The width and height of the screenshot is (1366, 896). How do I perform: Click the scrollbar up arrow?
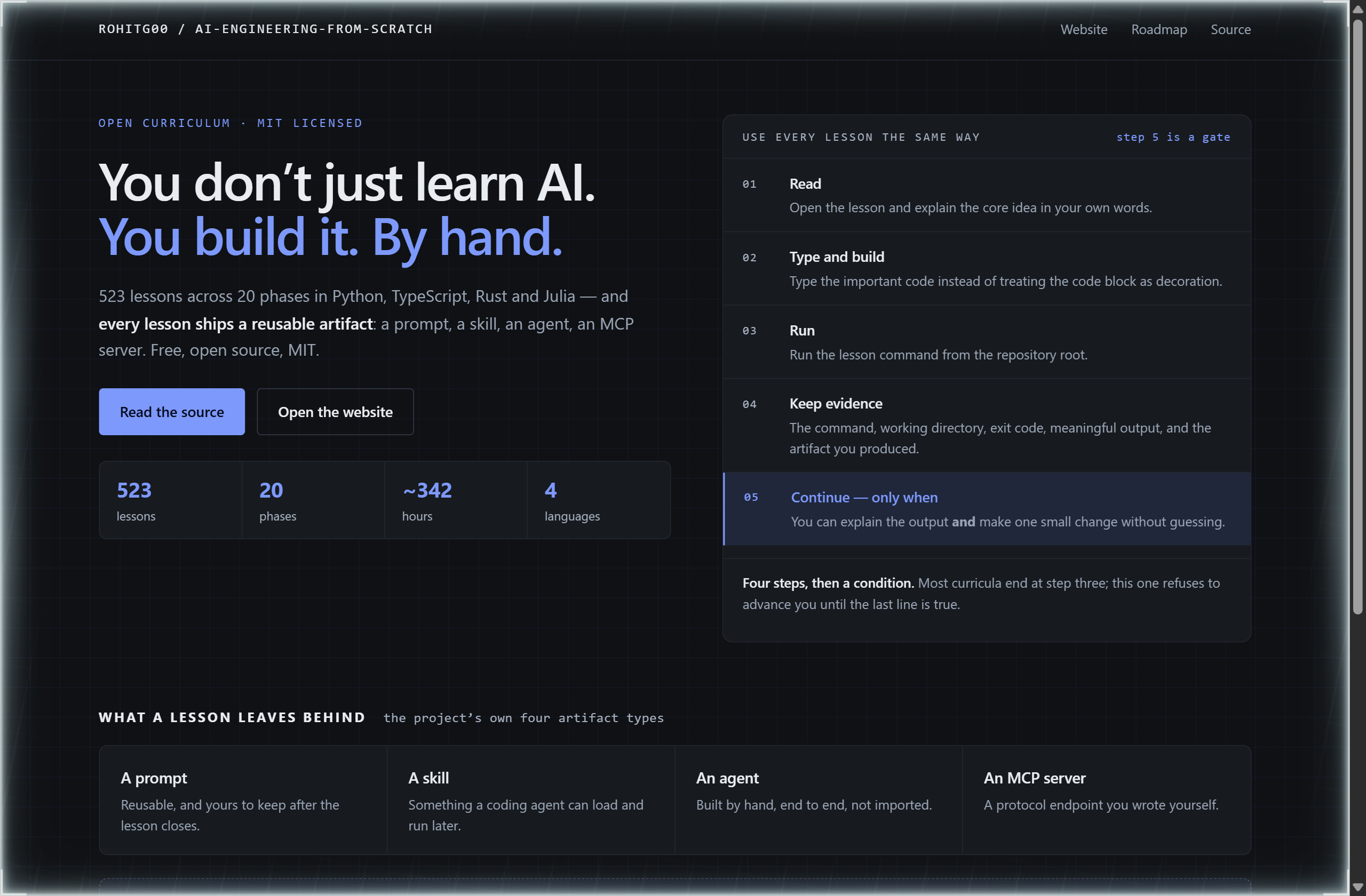1357,9
